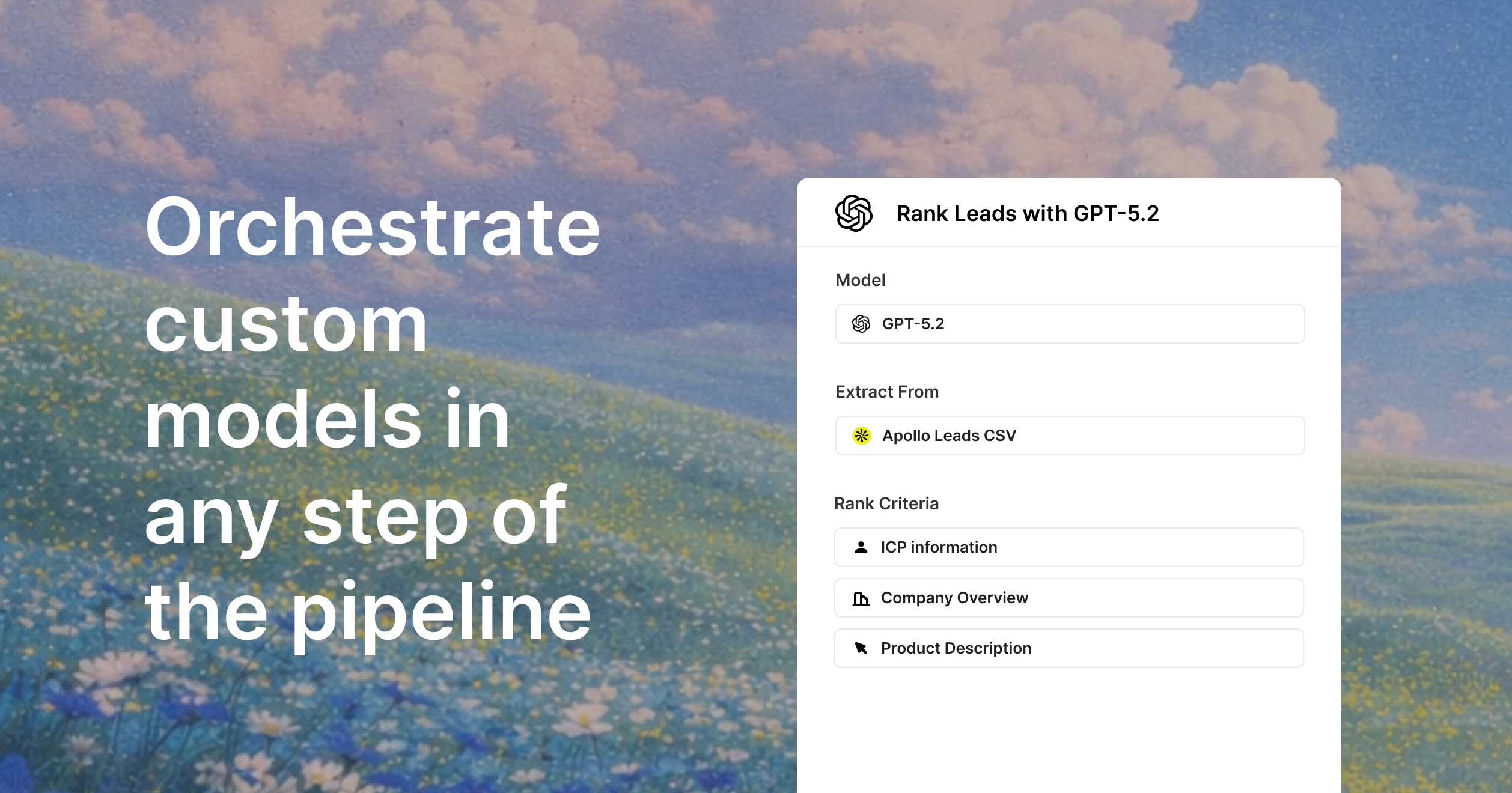The height and width of the screenshot is (793, 1512).
Task: Click the "models in" headline line
Action: click(328, 421)
